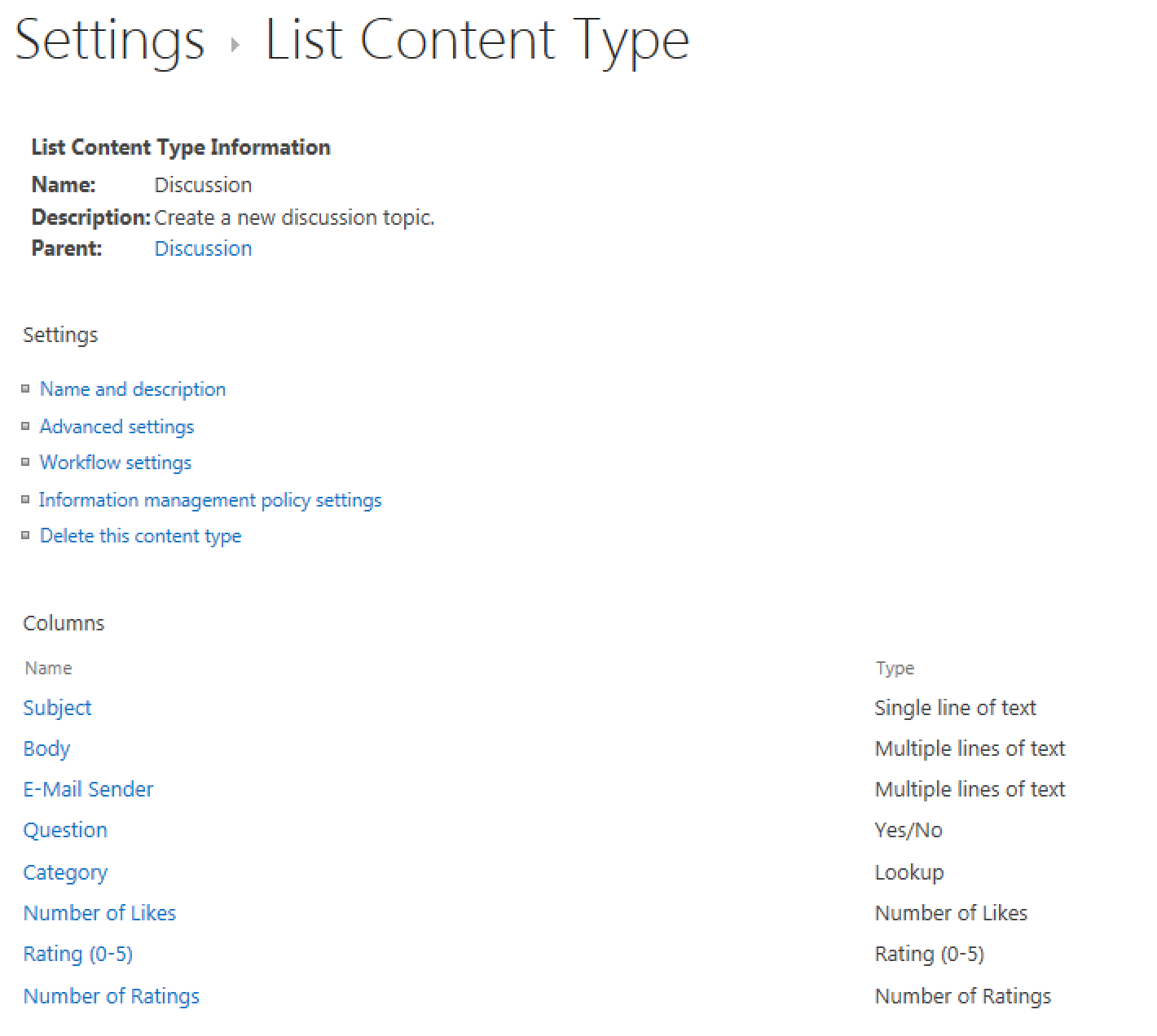This screenshot has height=1036, width=1157.
Task: Open the Question column
Action: click(65, 830)
